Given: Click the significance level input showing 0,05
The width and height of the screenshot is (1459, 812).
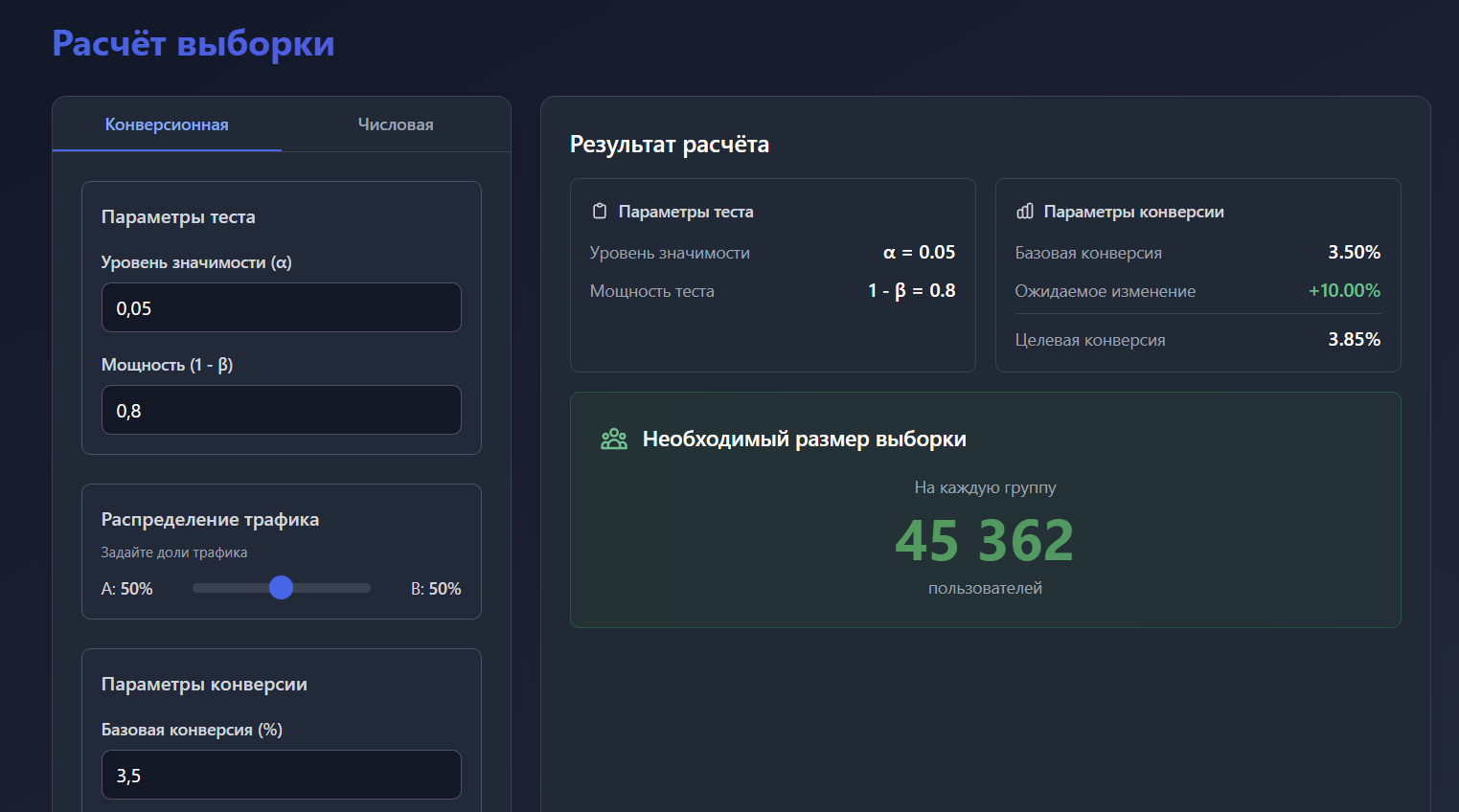Looking at the screenshot, I should 281,307.
